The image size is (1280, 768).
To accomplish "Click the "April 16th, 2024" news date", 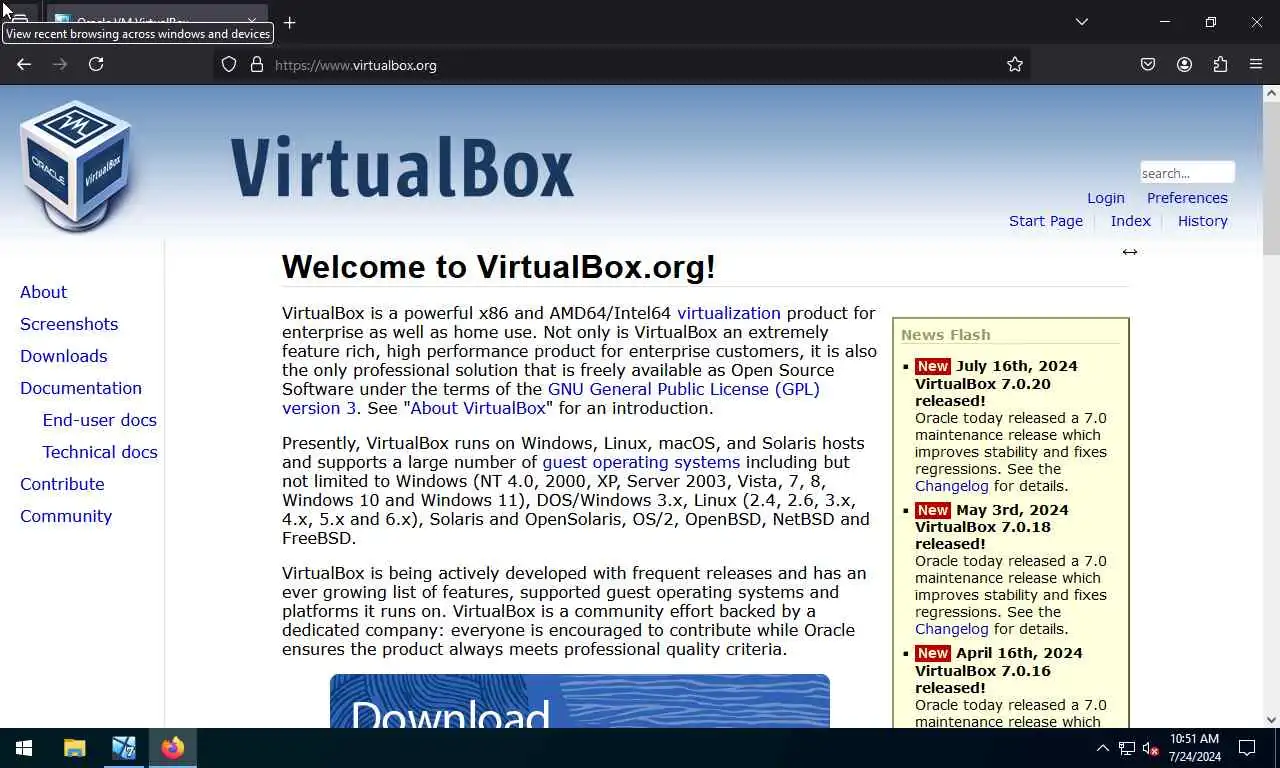I will 1019,653.
